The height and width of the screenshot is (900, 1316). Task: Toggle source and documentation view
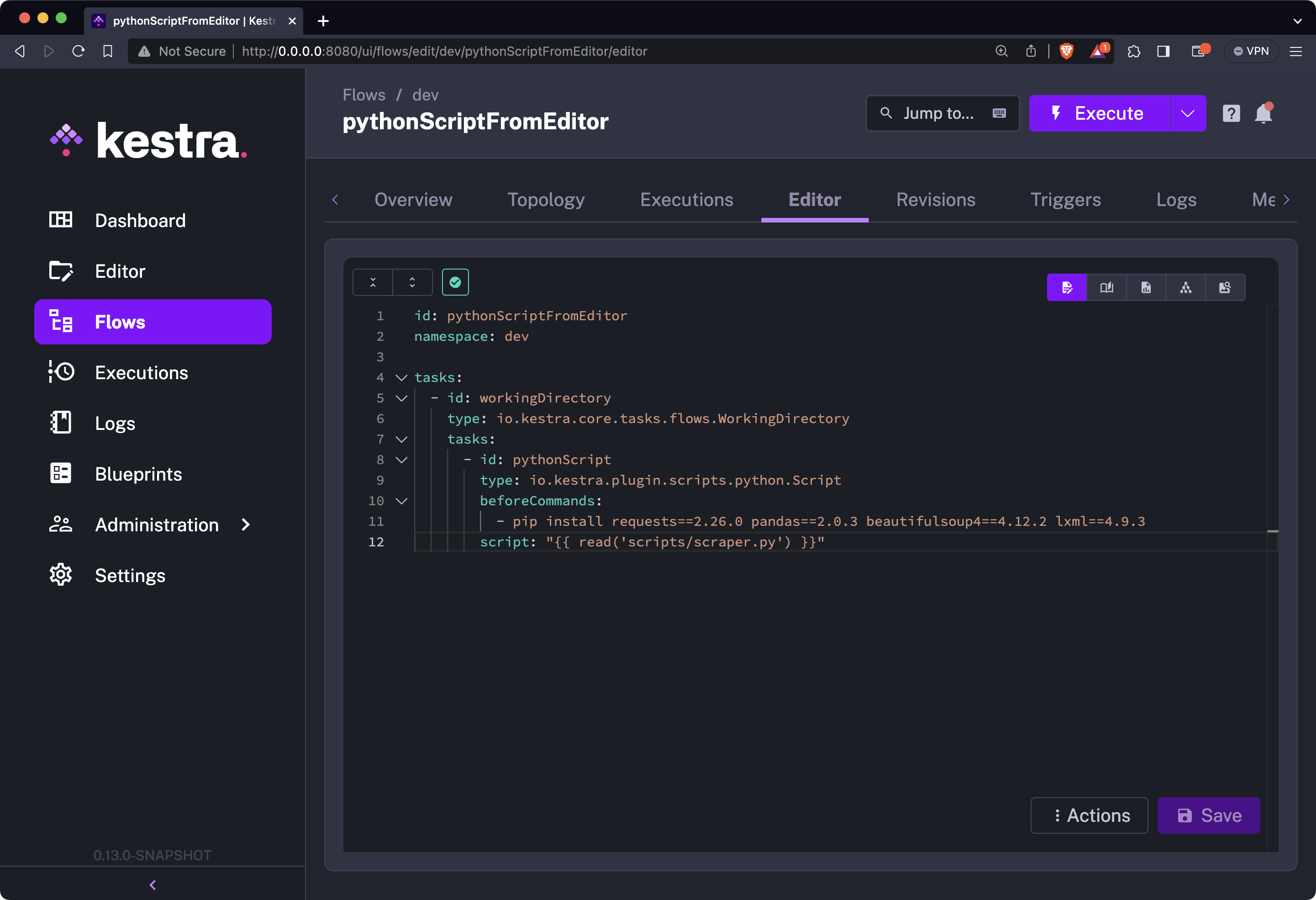[x=1106, y=288]
